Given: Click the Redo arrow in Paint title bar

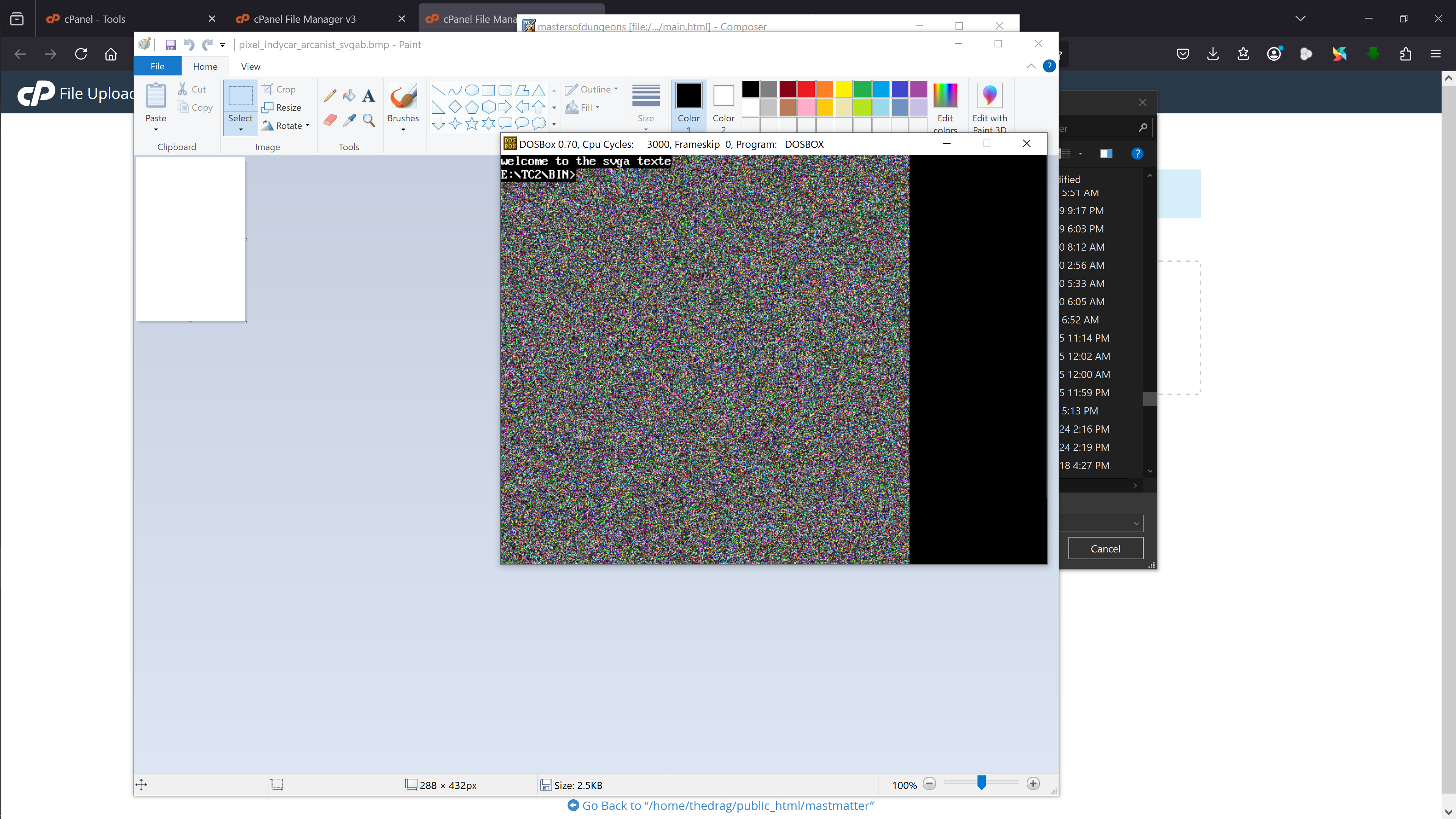Looking at the screenshot, I should (x=207, y=45).
